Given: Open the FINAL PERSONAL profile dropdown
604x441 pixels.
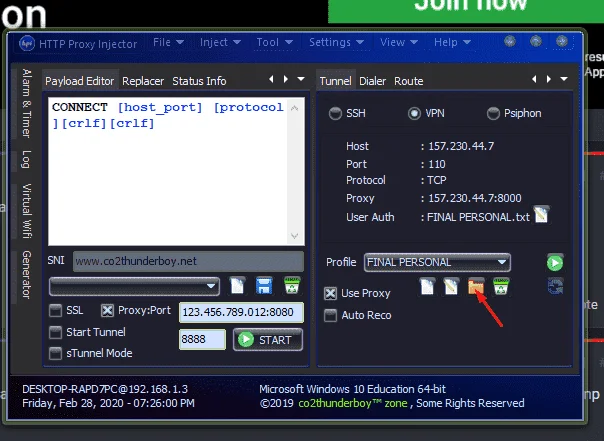Looking at the screenshot, I should (x=437, y=263).
